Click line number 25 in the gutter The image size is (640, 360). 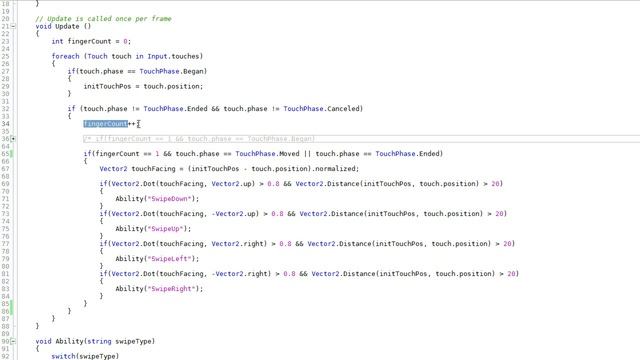[x=5, y=56]
